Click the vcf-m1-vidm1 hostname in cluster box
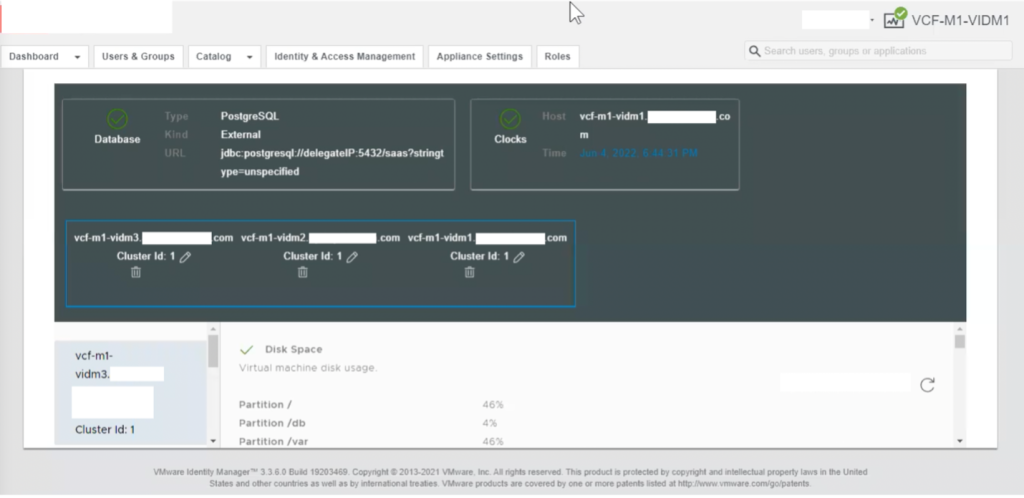Image resolution: width=1024 pixels, height=498 pixels. pyautogui.click(x=487, y=238)
